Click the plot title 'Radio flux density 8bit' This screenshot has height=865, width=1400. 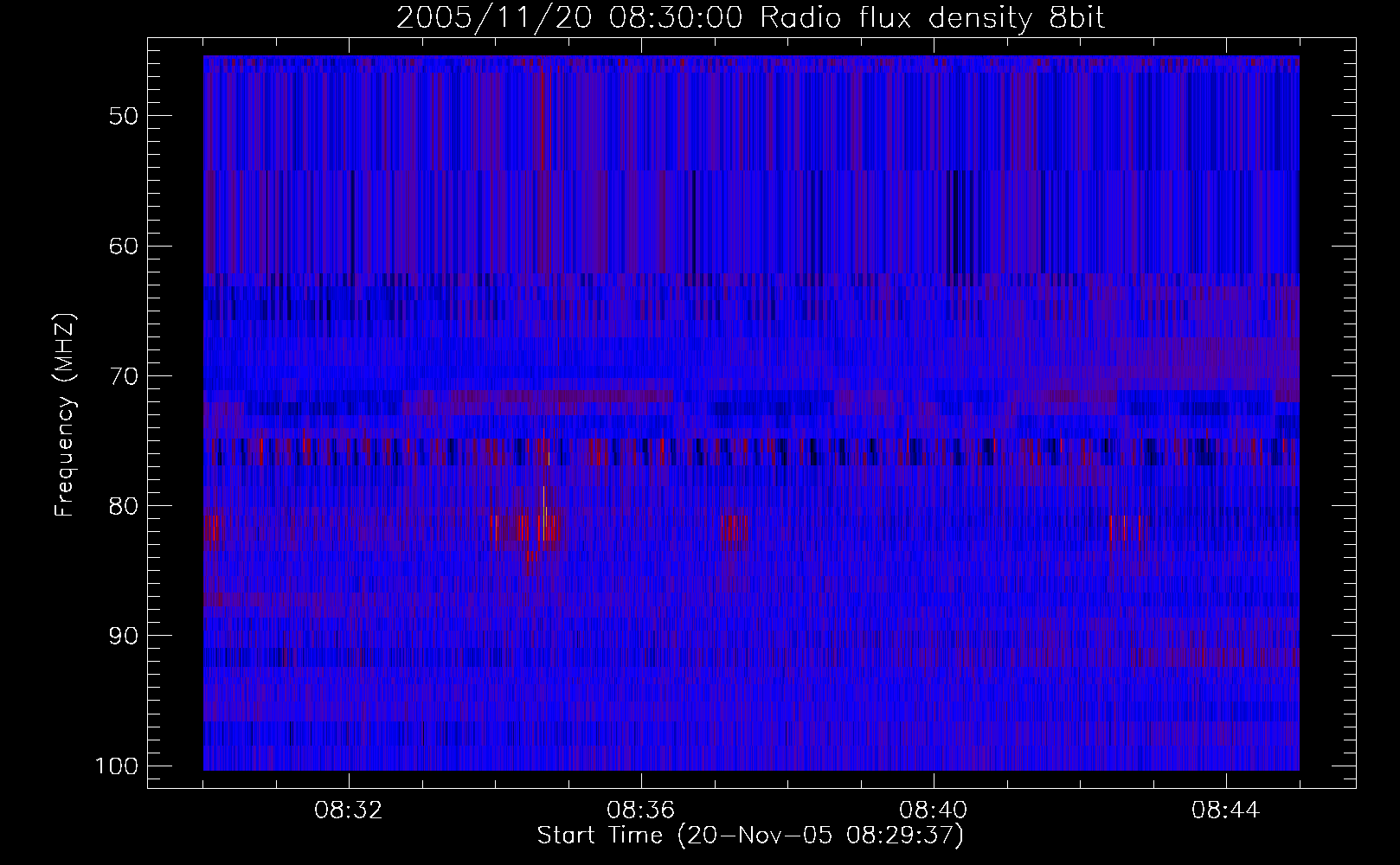[932, 18]
